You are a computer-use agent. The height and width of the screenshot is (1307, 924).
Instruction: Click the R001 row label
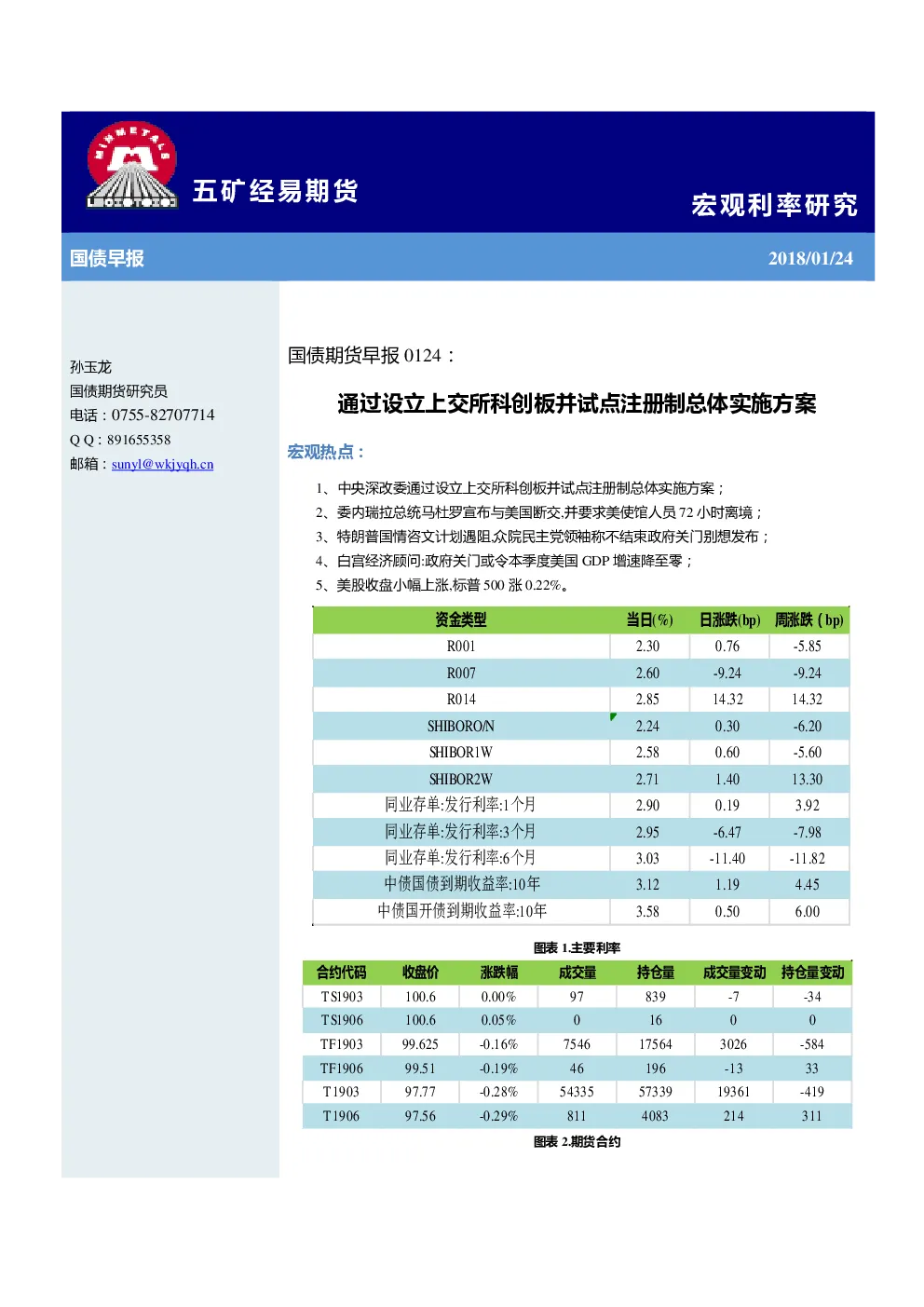click(461, 647)
